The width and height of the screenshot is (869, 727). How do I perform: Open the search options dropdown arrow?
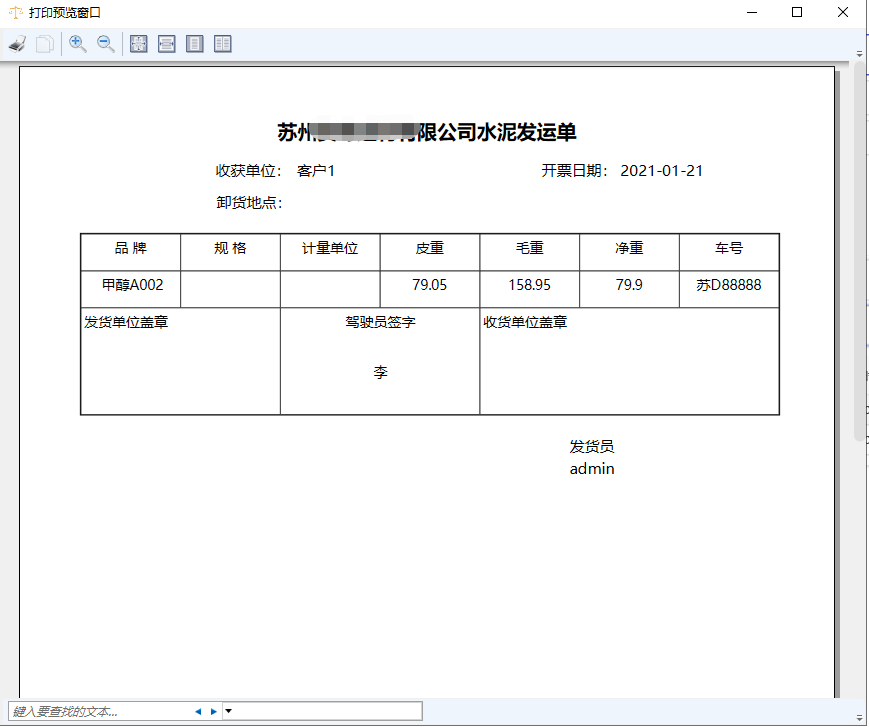coord(228,711)
